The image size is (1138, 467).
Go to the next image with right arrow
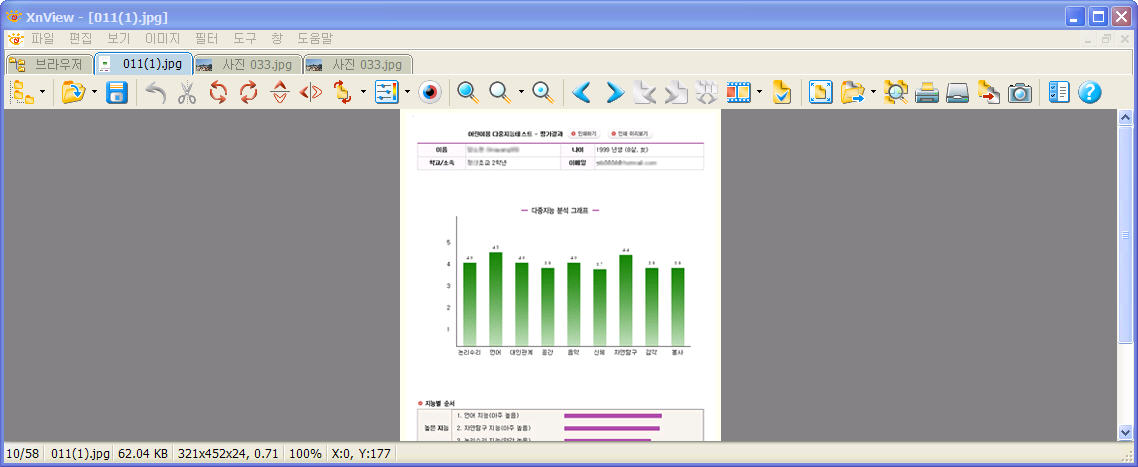point(614,93)
